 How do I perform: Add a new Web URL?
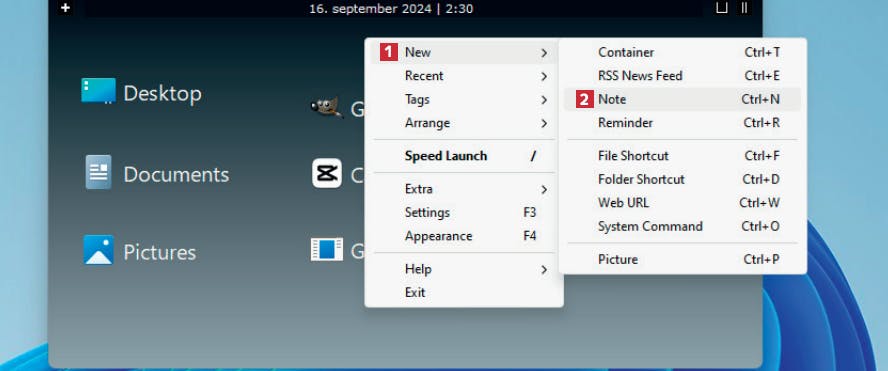click(x=682, y=203)
